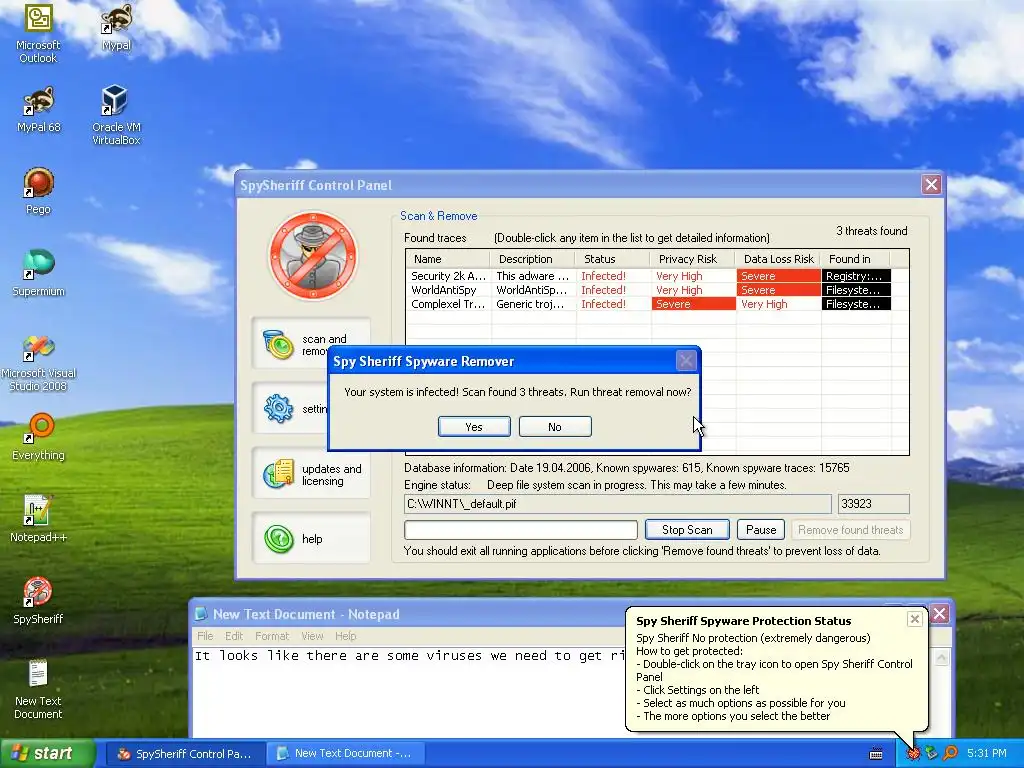This screenshot has height=768, width=1024.
Task: Open the File menu in Notepad
Action: (205, 636)
